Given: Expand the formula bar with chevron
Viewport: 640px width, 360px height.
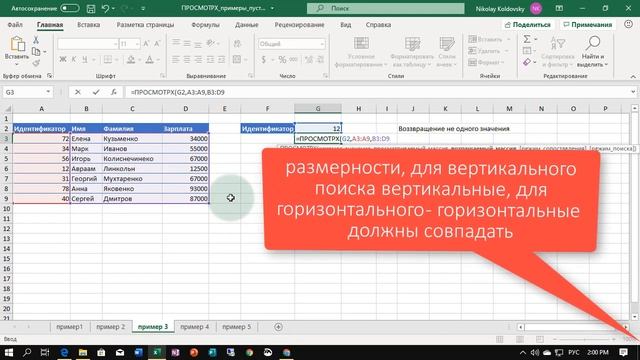Looking at the screenshot, I should tap(633, 92).
